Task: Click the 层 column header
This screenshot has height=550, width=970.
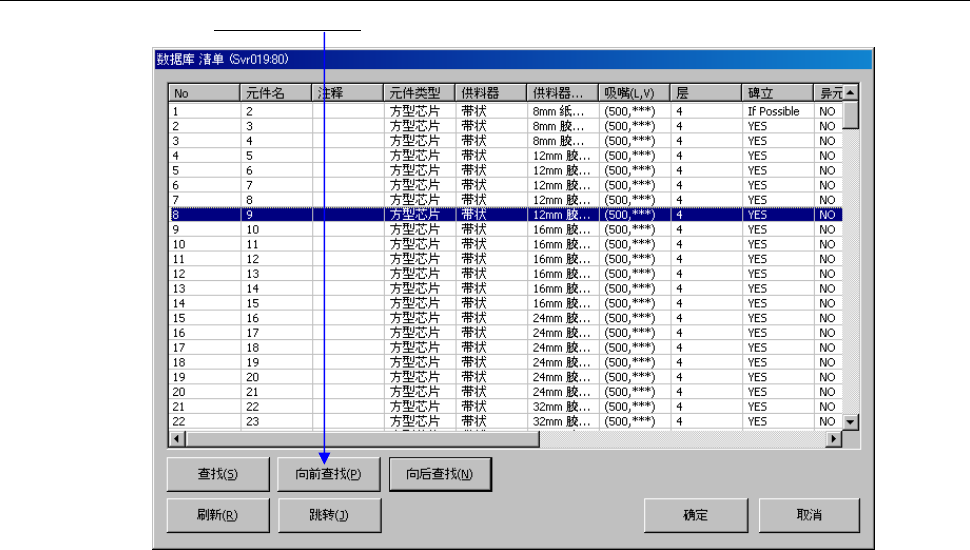Action: click(706, 93)
